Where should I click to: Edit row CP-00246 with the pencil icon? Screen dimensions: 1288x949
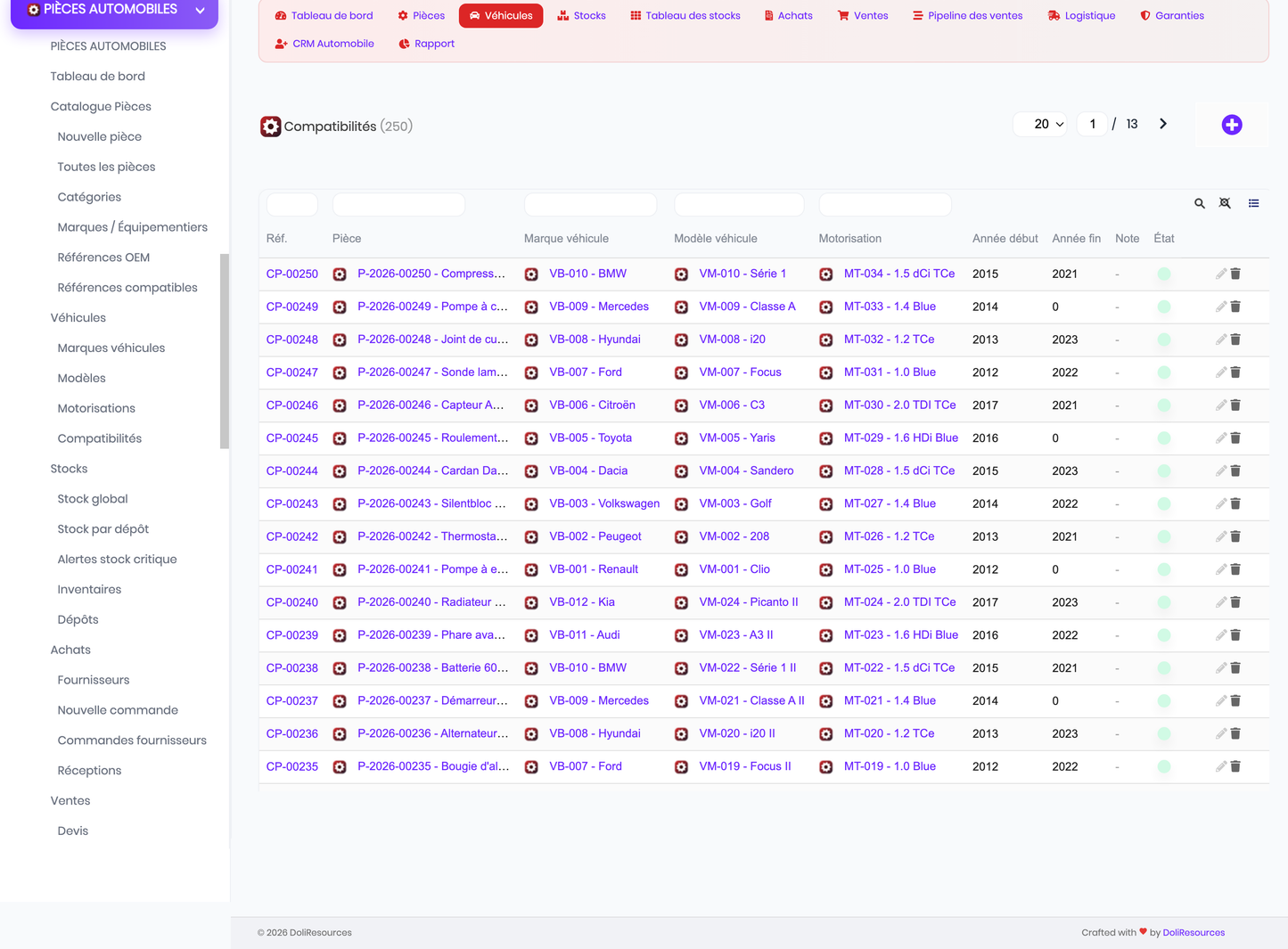1221,405
